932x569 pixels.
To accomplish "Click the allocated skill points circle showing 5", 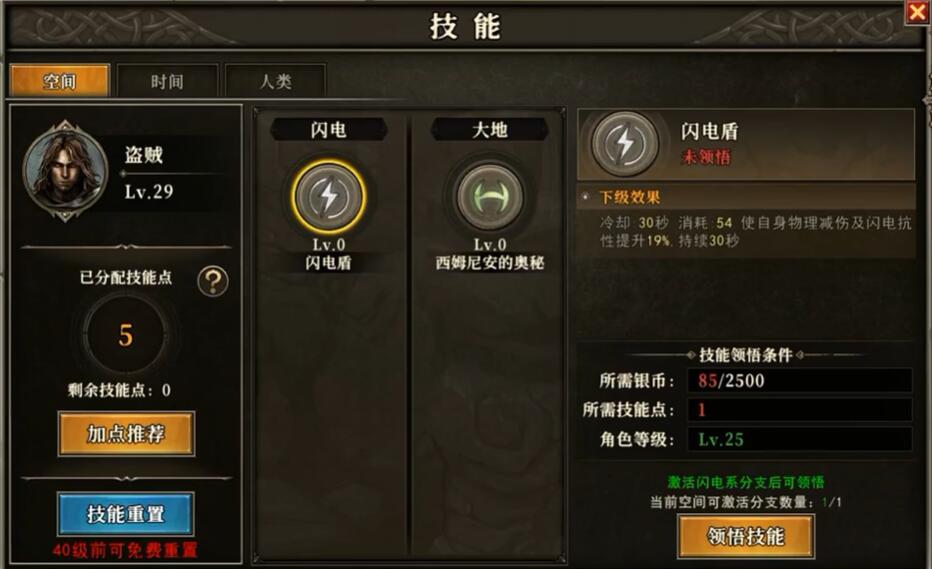I will (x=125, y=335).
